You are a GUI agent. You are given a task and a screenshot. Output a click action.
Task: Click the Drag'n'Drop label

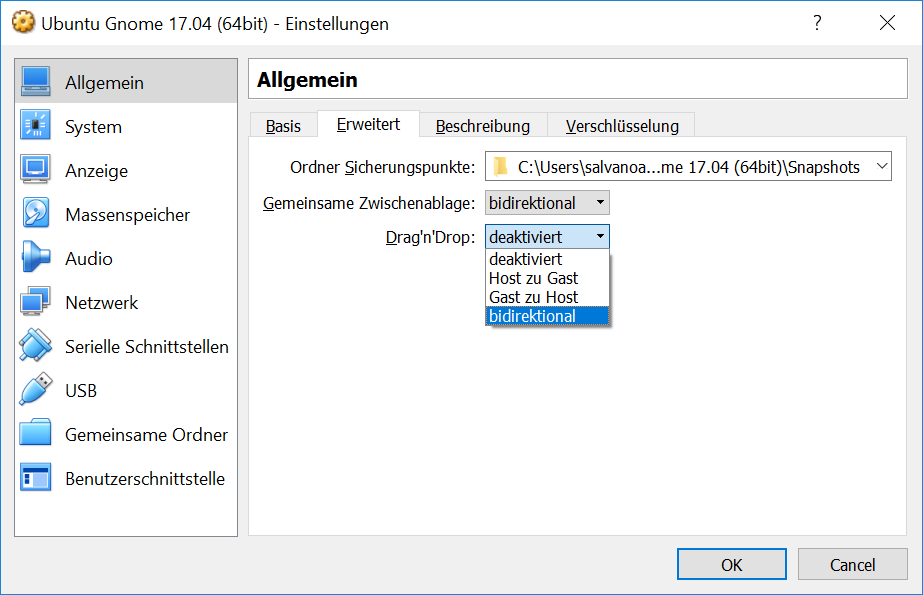(x=430, y=237)
